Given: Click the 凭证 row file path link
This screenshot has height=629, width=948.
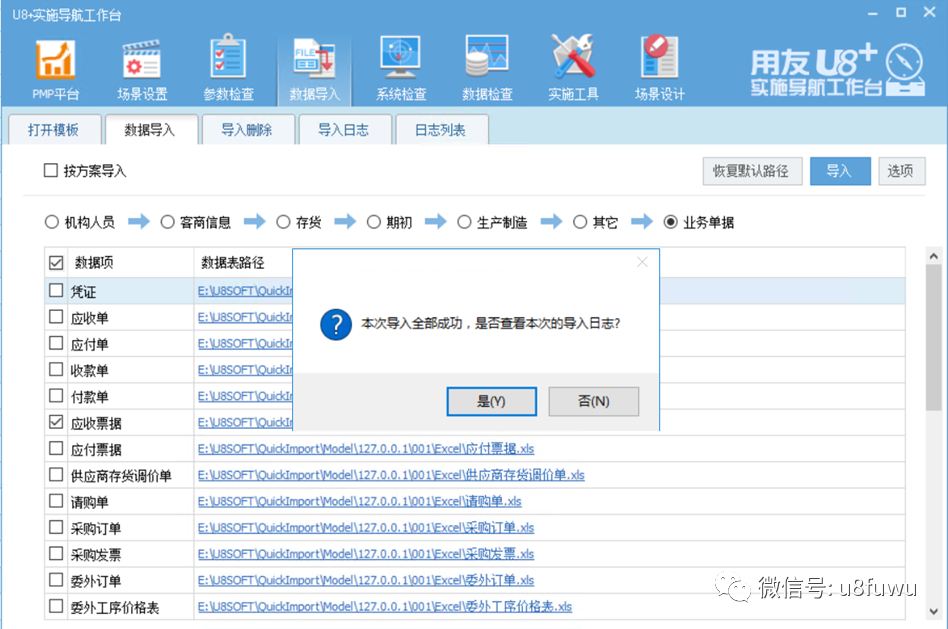Looking at the screenshot, I should click(245, 291).
